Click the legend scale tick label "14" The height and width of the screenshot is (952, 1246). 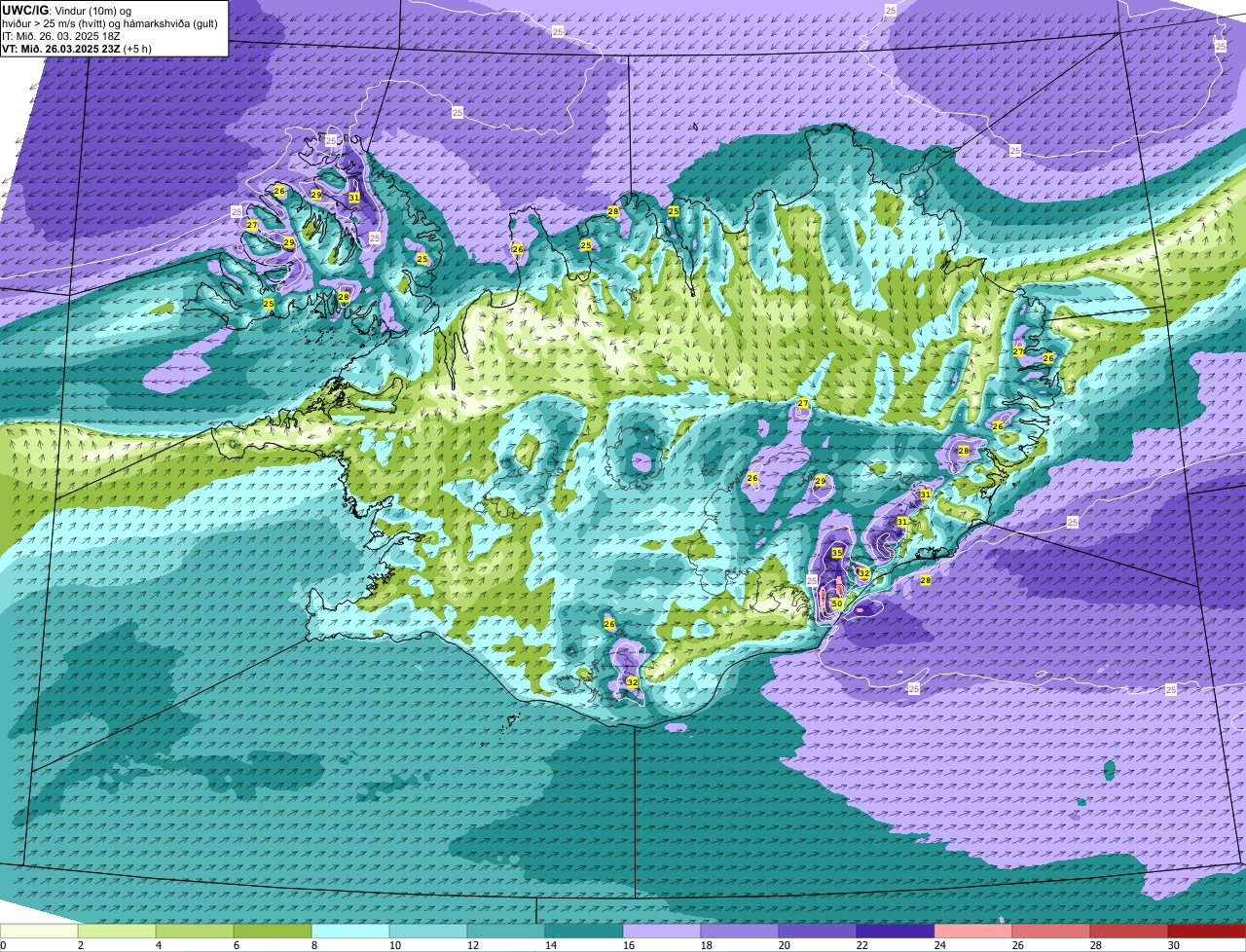coord(551,945)
